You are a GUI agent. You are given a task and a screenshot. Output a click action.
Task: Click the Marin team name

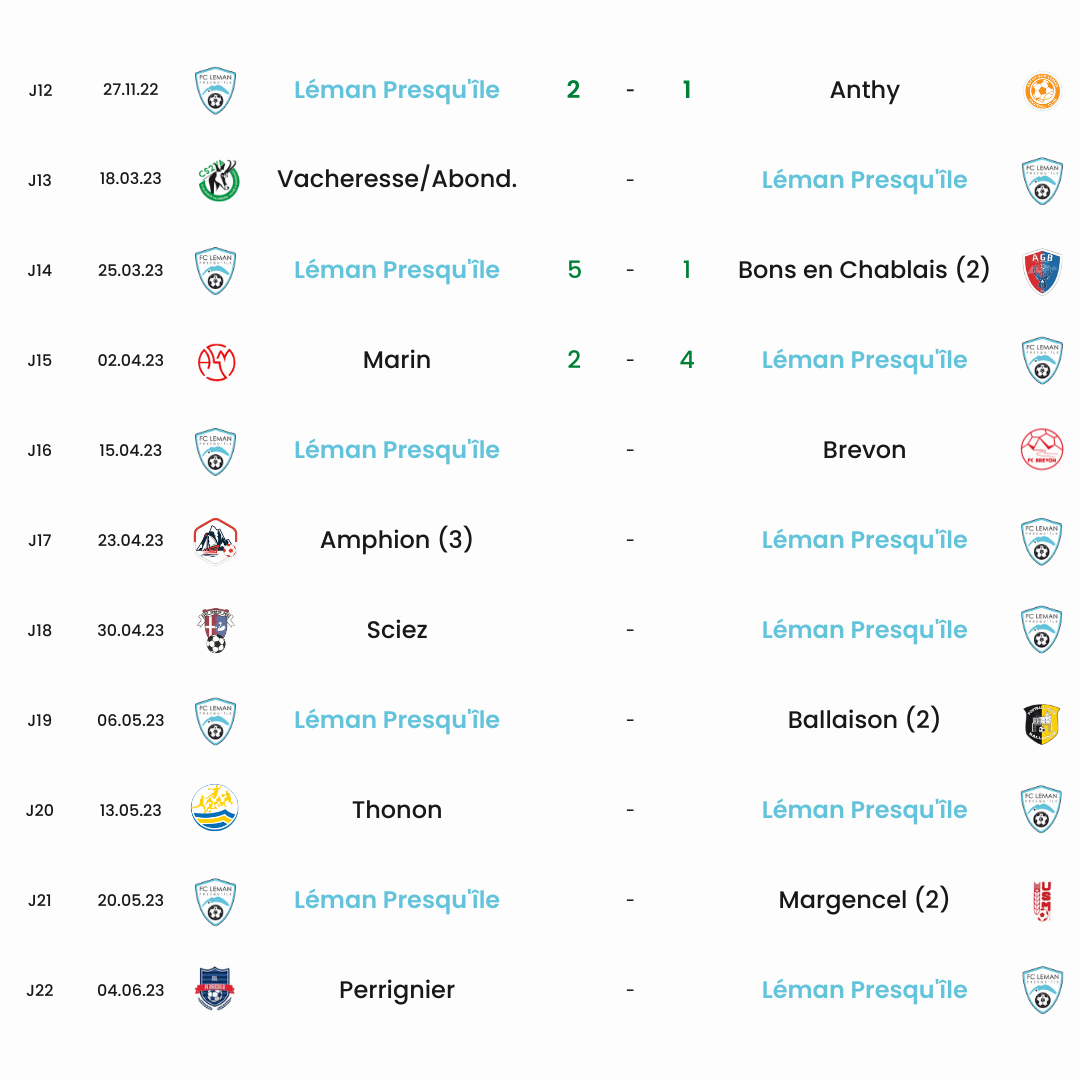pyautogui.click(x=397, y=360)
